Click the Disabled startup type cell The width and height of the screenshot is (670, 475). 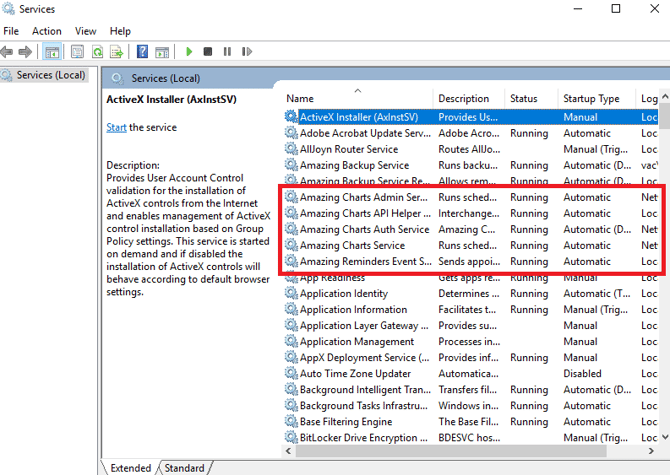click(x=582, y=373)
